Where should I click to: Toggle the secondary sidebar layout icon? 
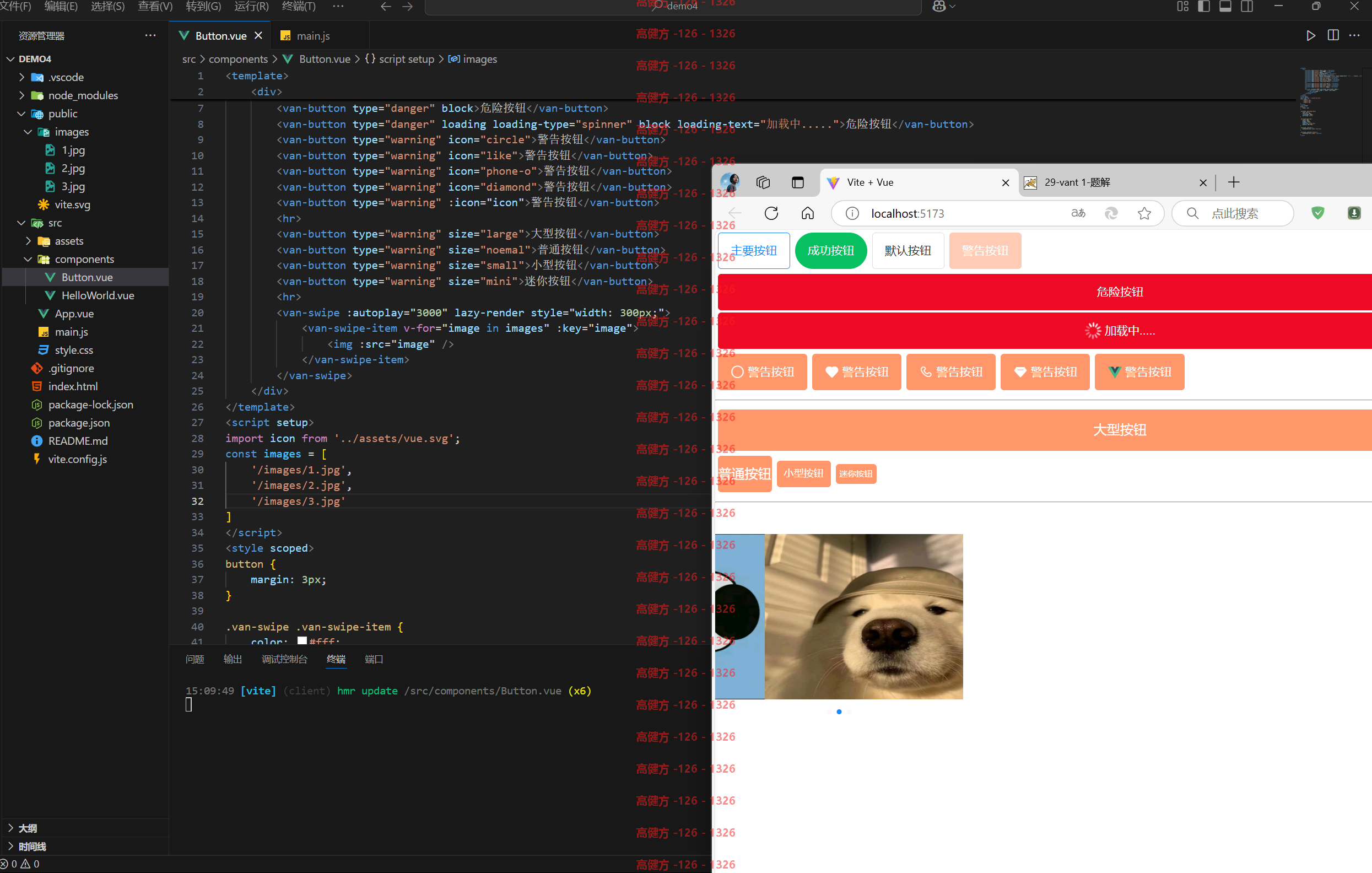1247,6
